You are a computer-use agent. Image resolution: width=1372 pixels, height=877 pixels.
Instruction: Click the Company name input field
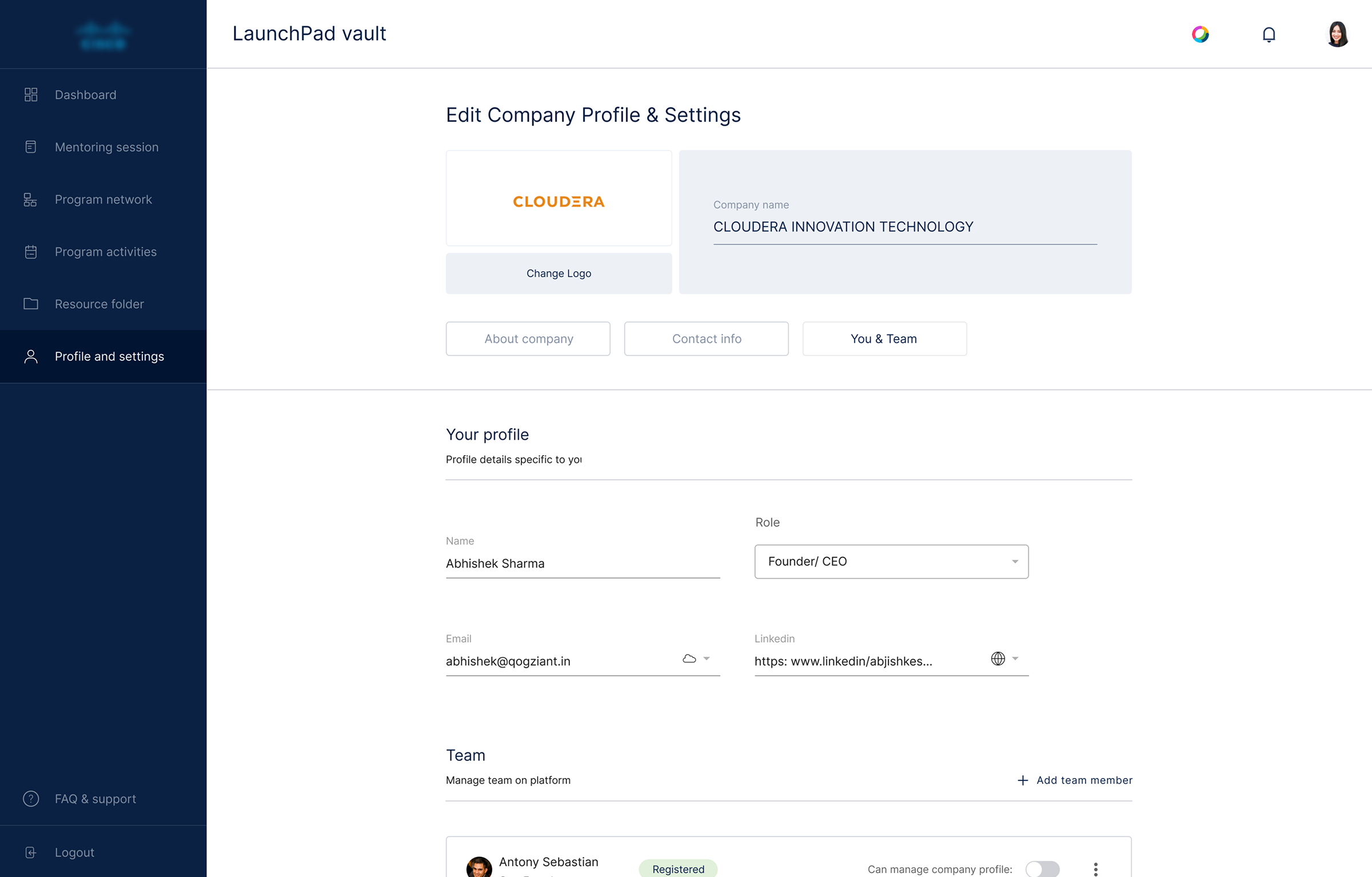tap(905, 227)
